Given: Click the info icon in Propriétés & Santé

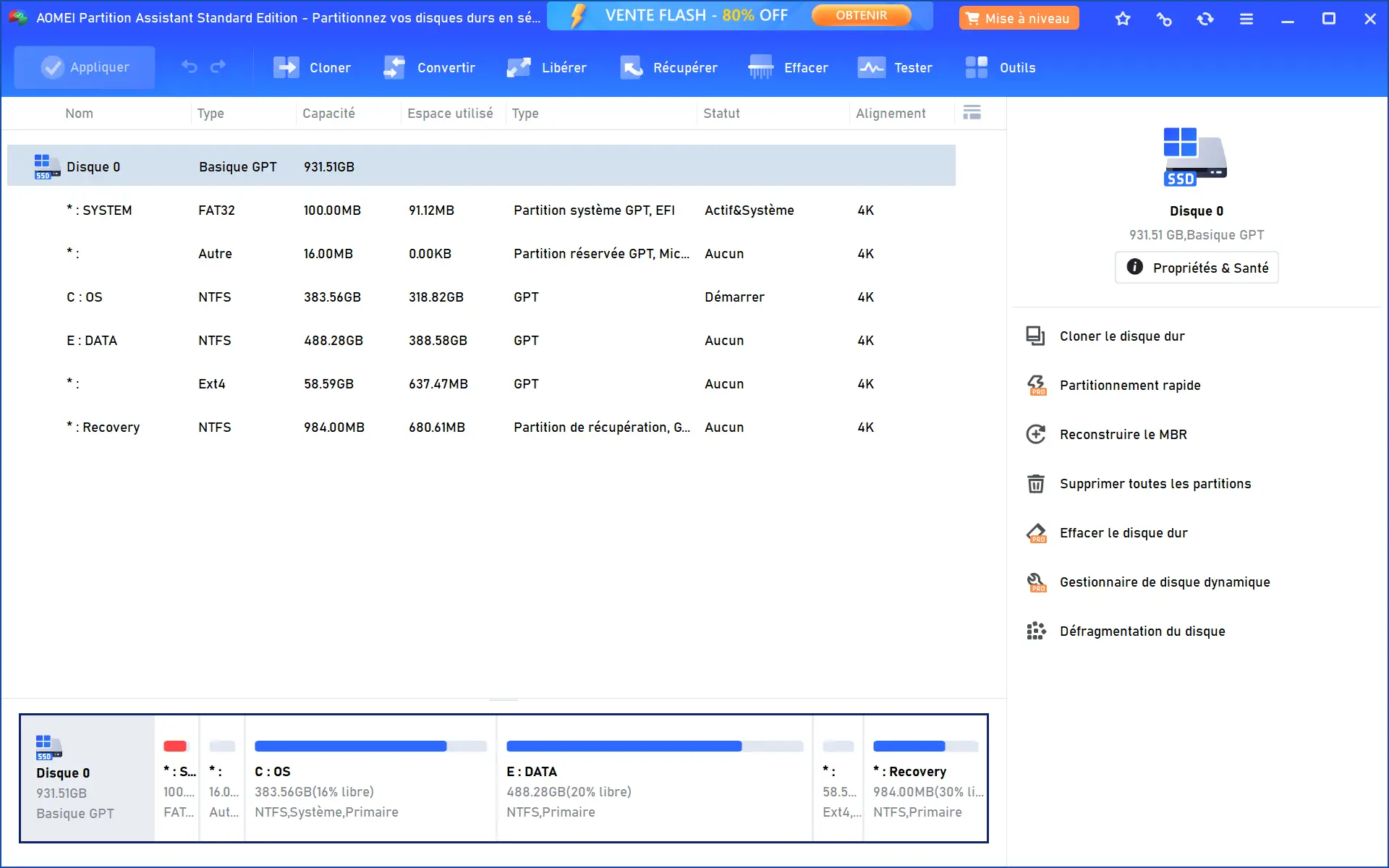Looking at the screenshot, I should (1135, 267).
